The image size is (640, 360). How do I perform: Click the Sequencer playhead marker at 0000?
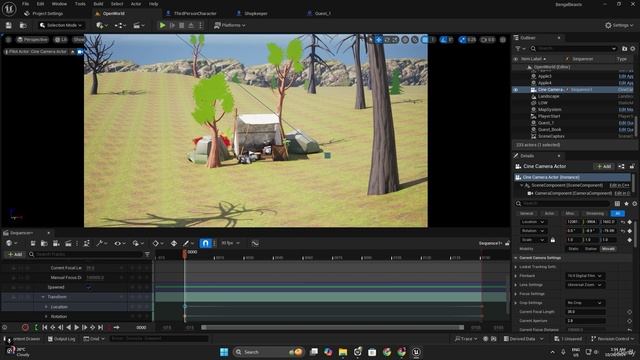[185, 253]
